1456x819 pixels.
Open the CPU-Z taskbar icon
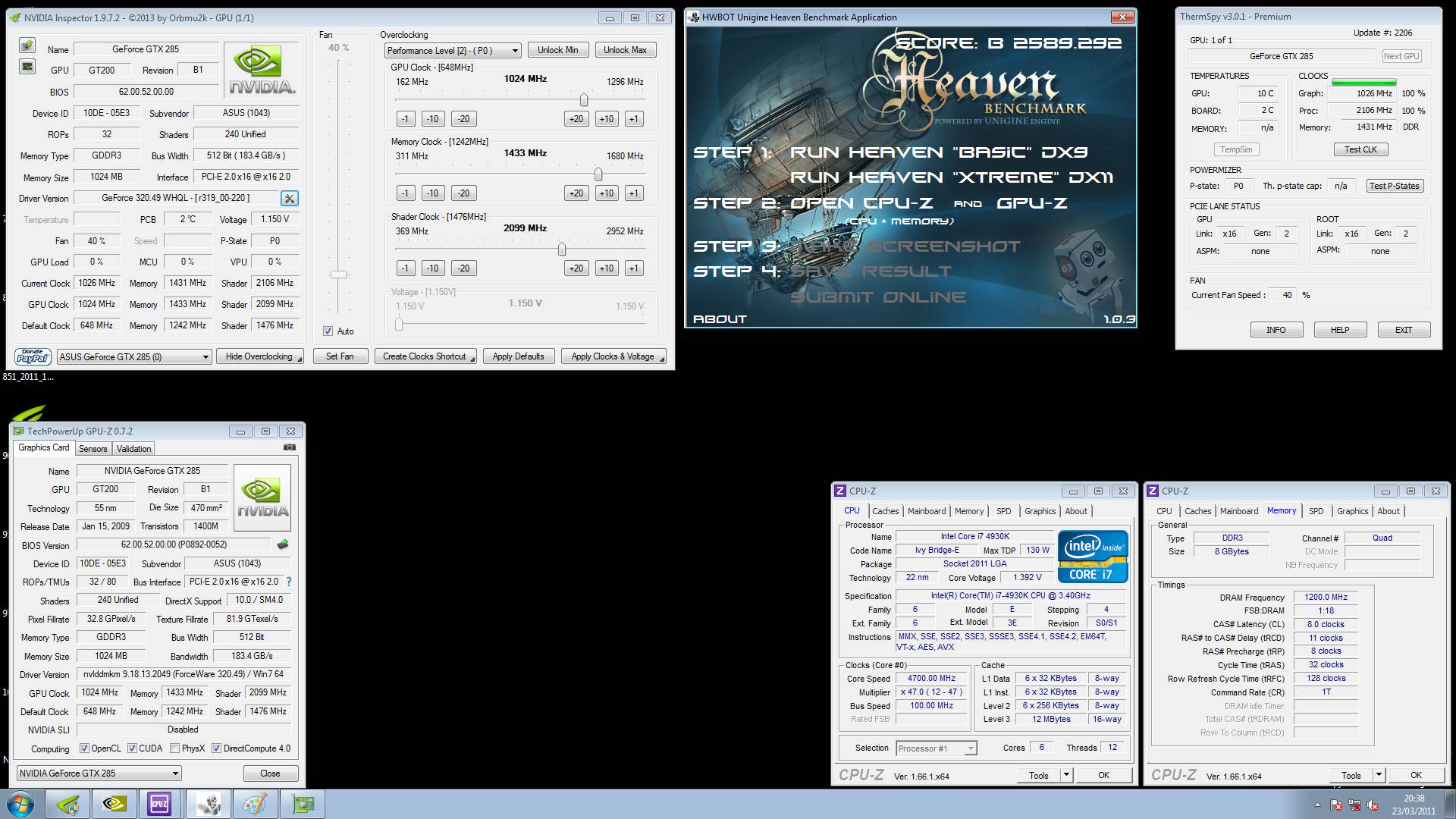[160, 804]
